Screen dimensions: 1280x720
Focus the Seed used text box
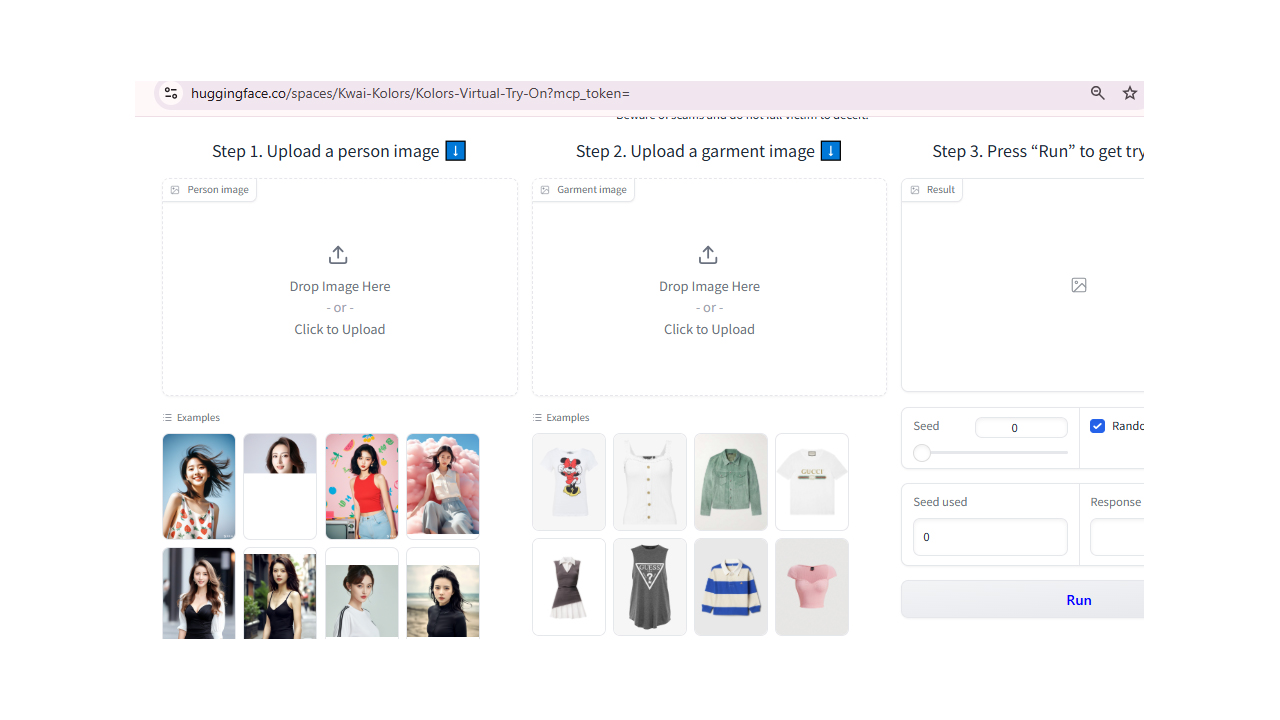pos(989,537)
